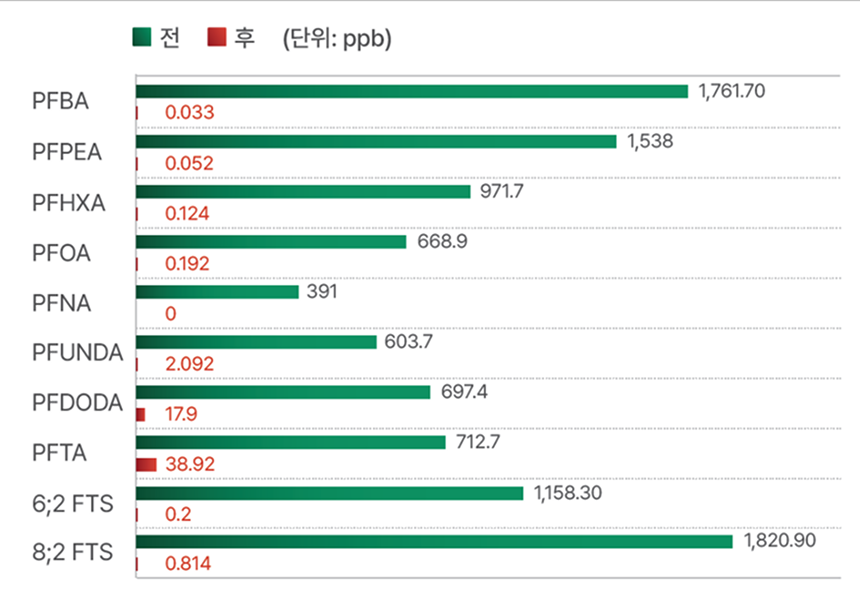
Task: Select the red PFTA bar
Action: pyautogui.click(x=146, y=464)
